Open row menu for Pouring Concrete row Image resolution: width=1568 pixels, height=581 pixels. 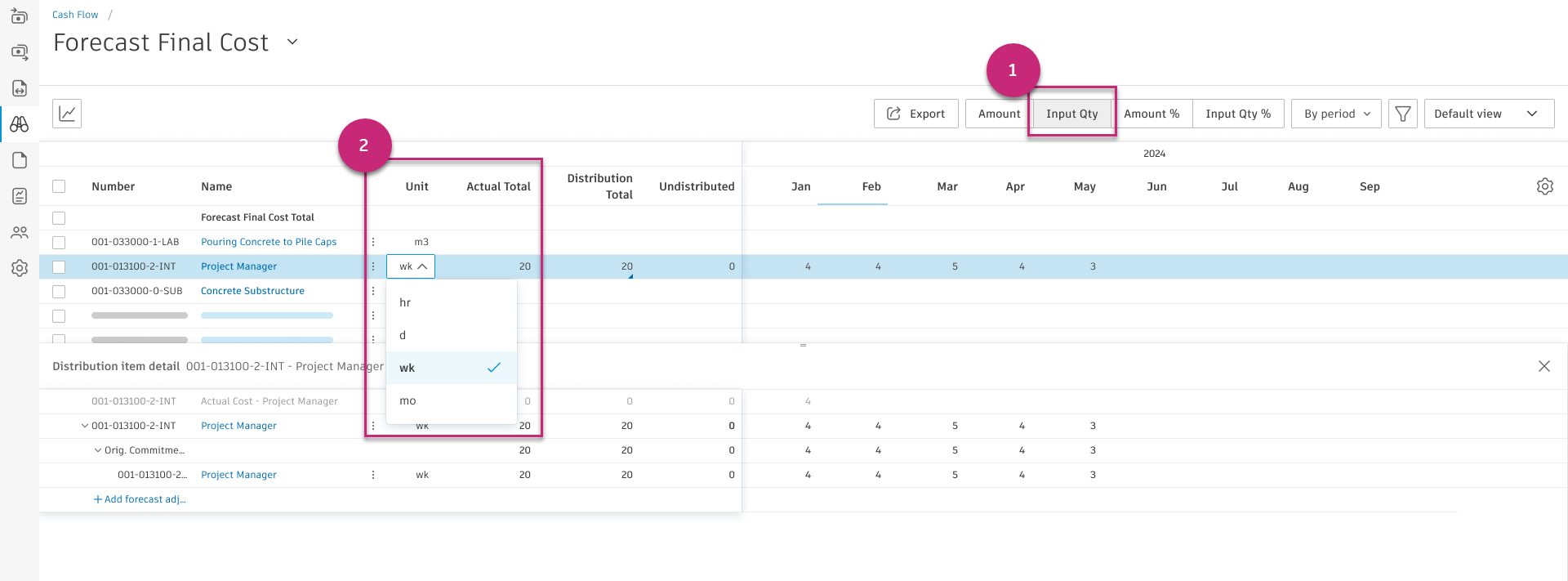coord(373,242)
